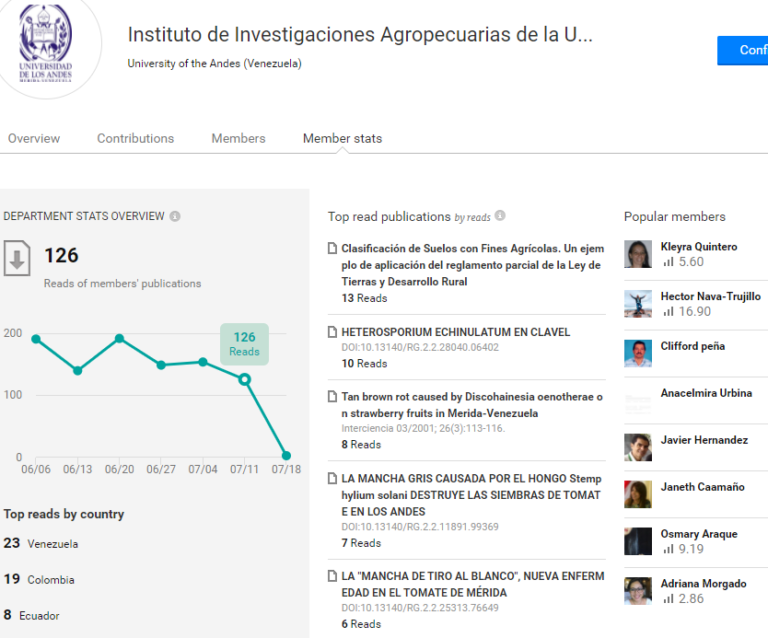Click Adriana Morgado's avatar thumbnail
This screenshot has width=768, height=638.
coord(638,591)
